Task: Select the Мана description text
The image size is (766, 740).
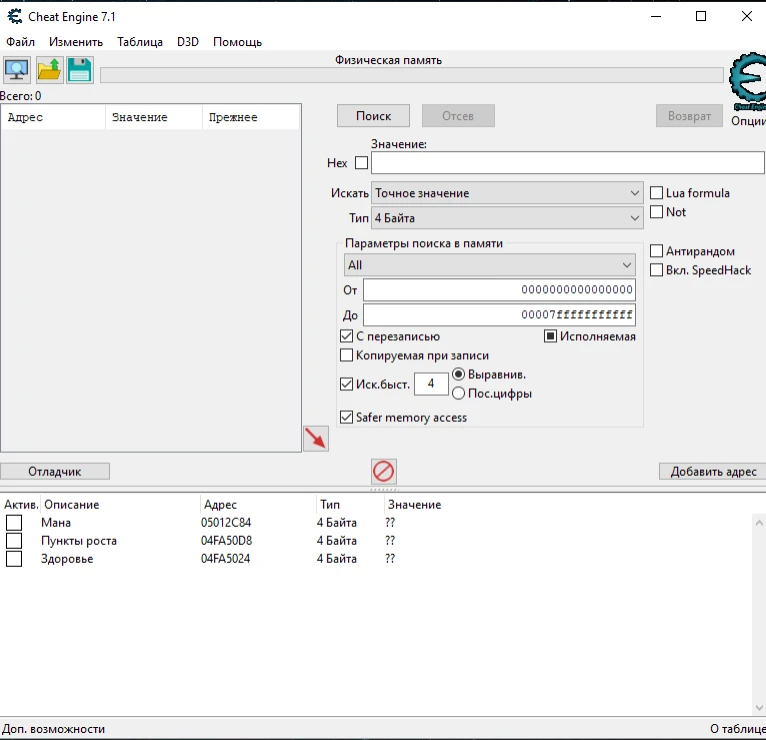Action: tap(56, 523)
